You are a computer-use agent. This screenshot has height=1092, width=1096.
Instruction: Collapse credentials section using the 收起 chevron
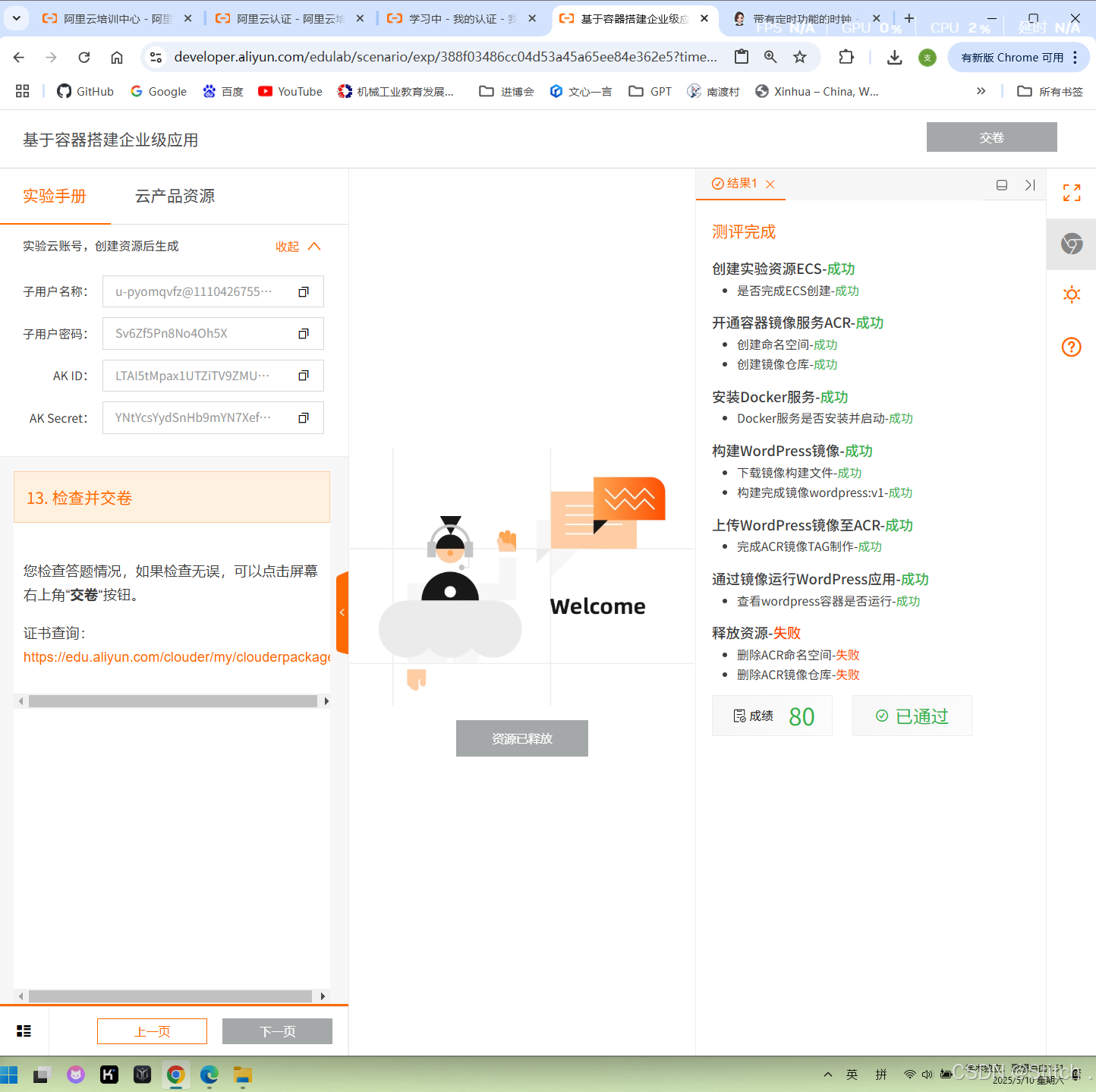coord(298,246)
